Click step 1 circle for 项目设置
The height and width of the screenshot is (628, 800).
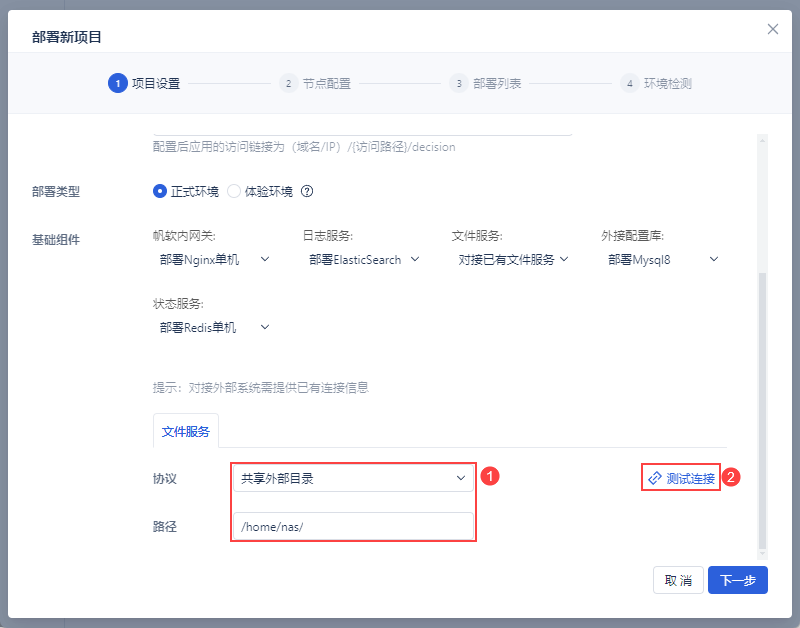point(117,83)
